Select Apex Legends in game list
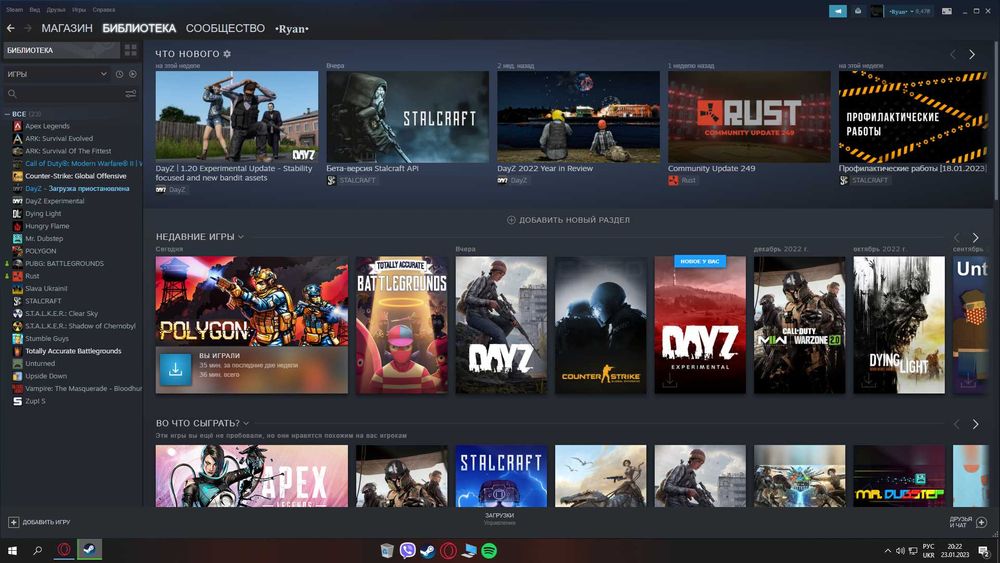 click(x=47, y=126)
